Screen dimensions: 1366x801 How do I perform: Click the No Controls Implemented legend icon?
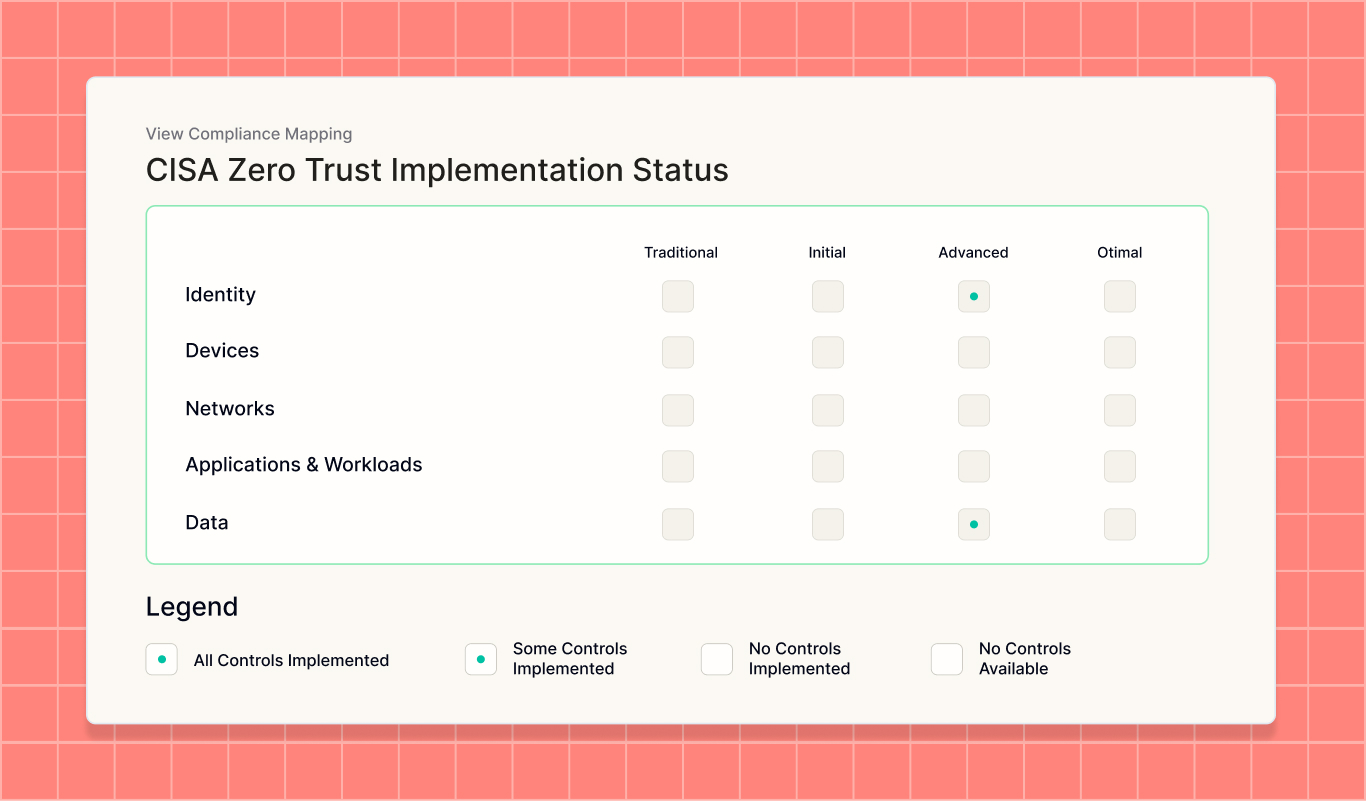717,659
